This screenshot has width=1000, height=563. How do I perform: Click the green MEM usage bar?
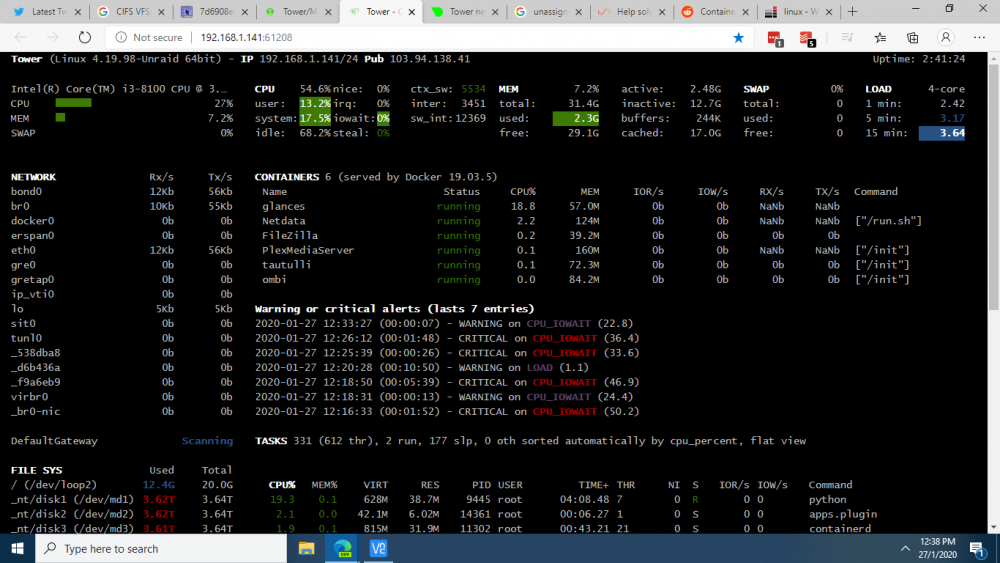[x=60, y=117]
